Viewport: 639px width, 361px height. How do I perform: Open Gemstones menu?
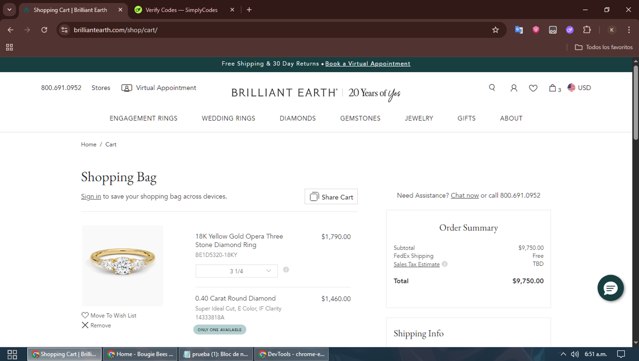pos(360,118)
